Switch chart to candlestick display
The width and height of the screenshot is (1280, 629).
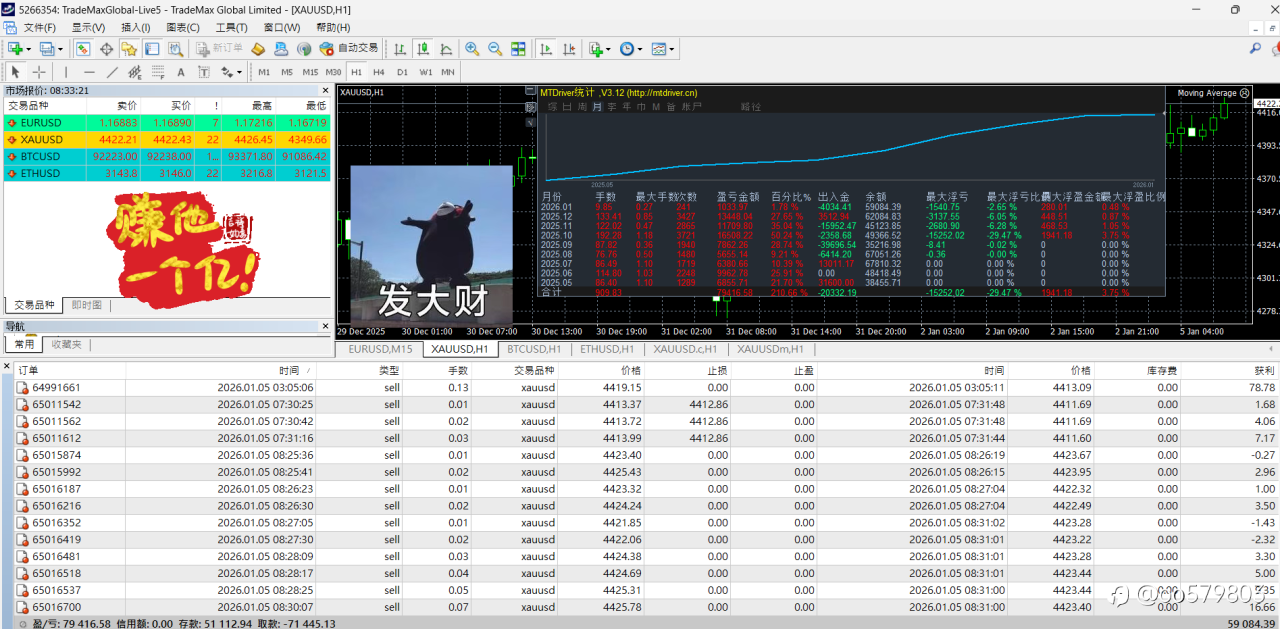pos(423,48)
